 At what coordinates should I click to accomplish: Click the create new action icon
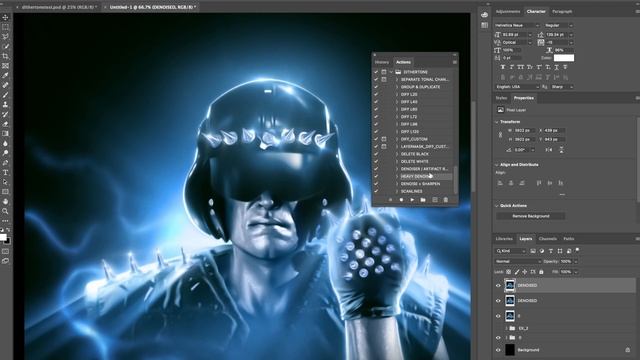[x=434, y=200]
